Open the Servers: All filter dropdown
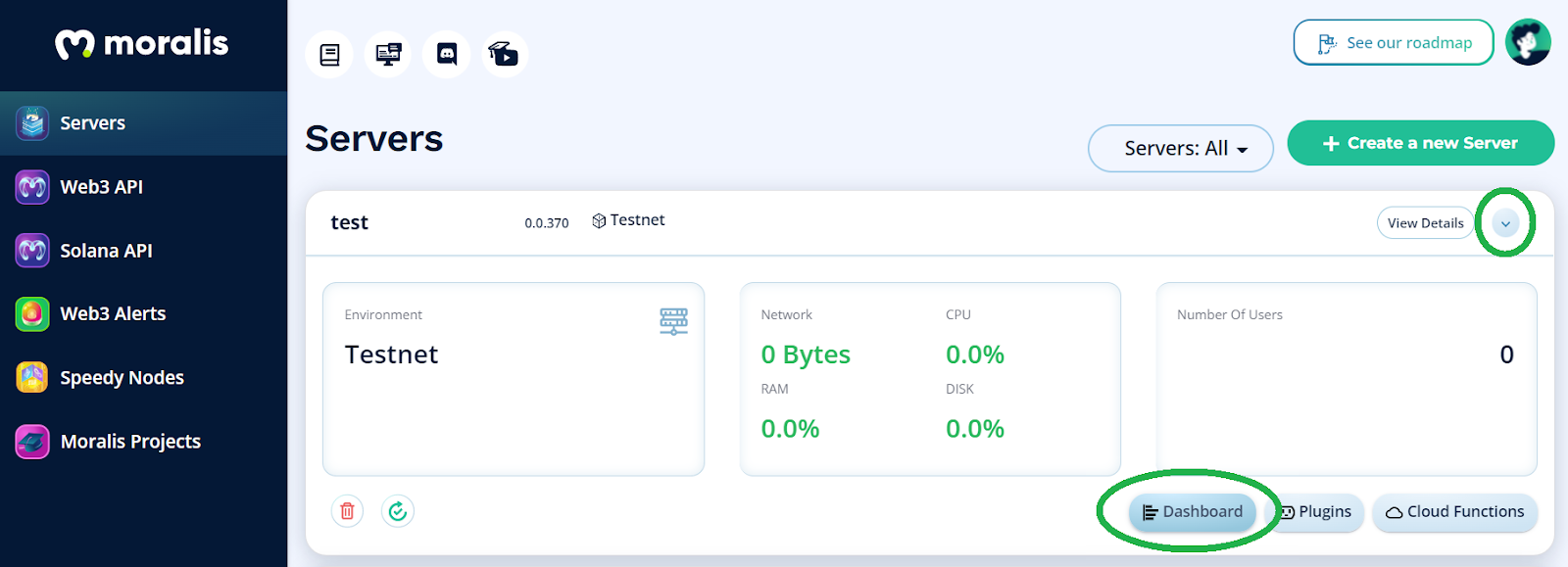This screenshot has width=1568, height=567. click(1181, 148)
